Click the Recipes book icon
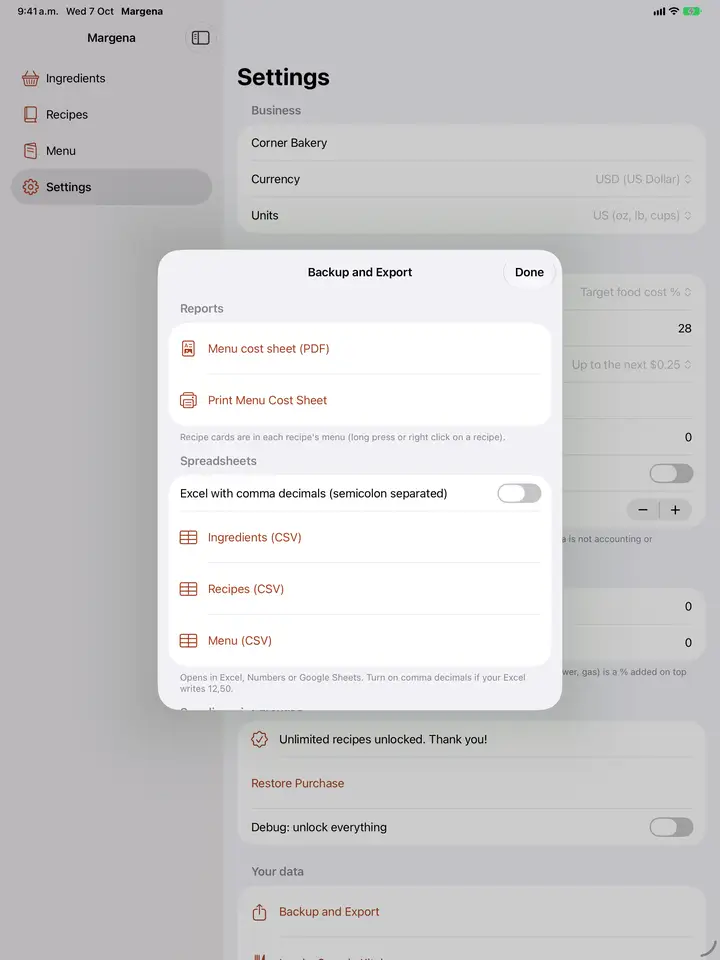The width and height of the screenshot is (720, 960). pos(31,114)
